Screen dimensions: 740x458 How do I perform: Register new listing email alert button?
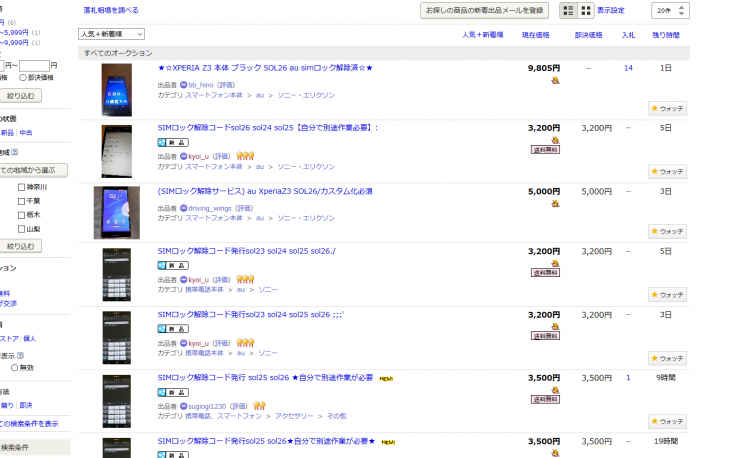coord(484,10)
